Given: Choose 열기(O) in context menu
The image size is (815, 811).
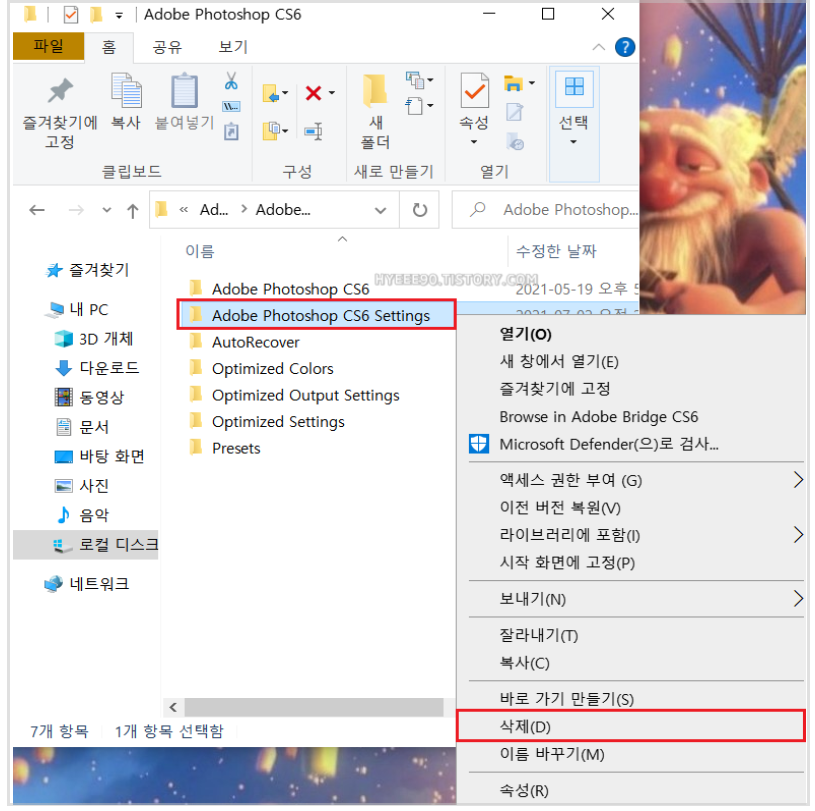Looking at the screenshot, I should 630,334.
